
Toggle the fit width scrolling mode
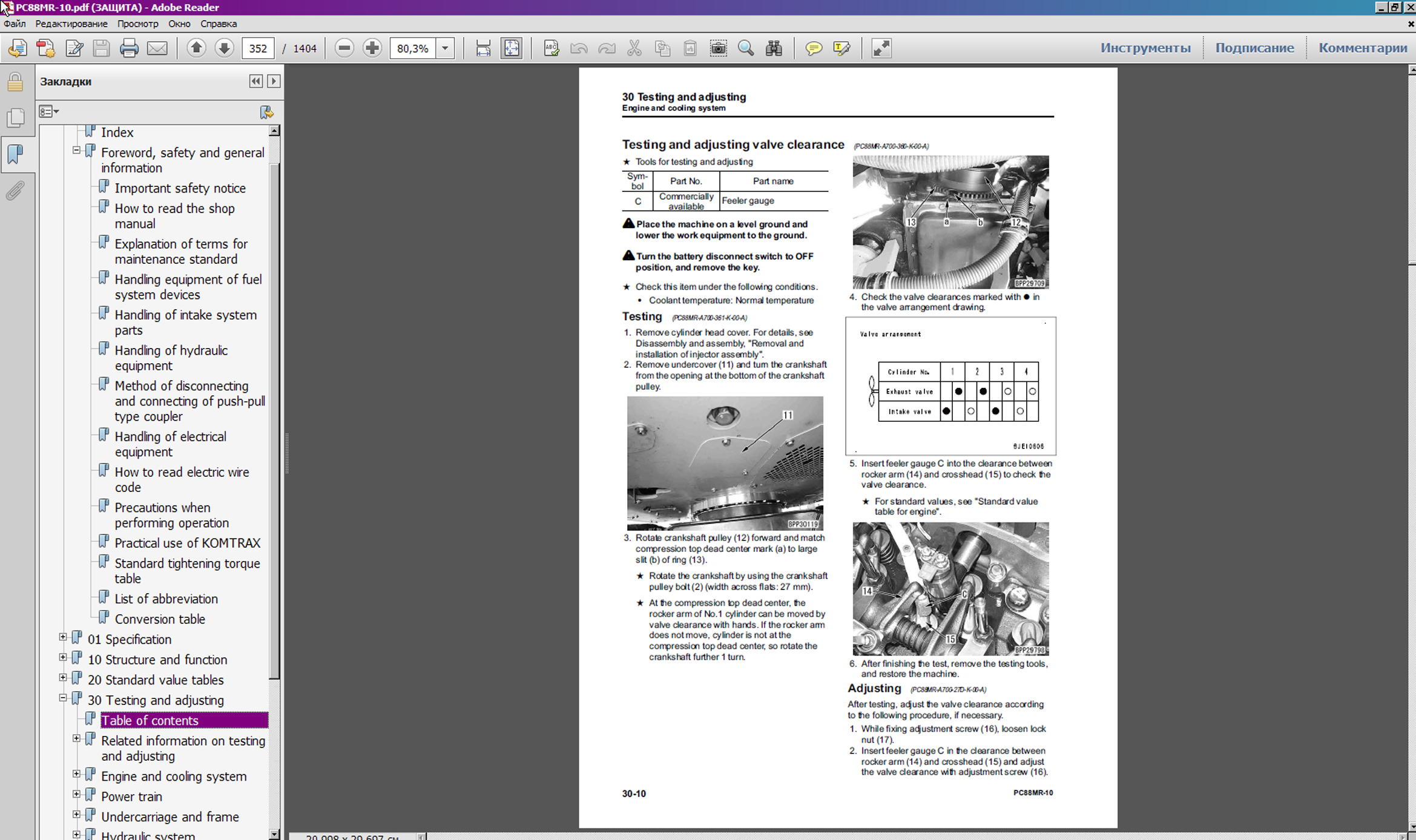483,48
